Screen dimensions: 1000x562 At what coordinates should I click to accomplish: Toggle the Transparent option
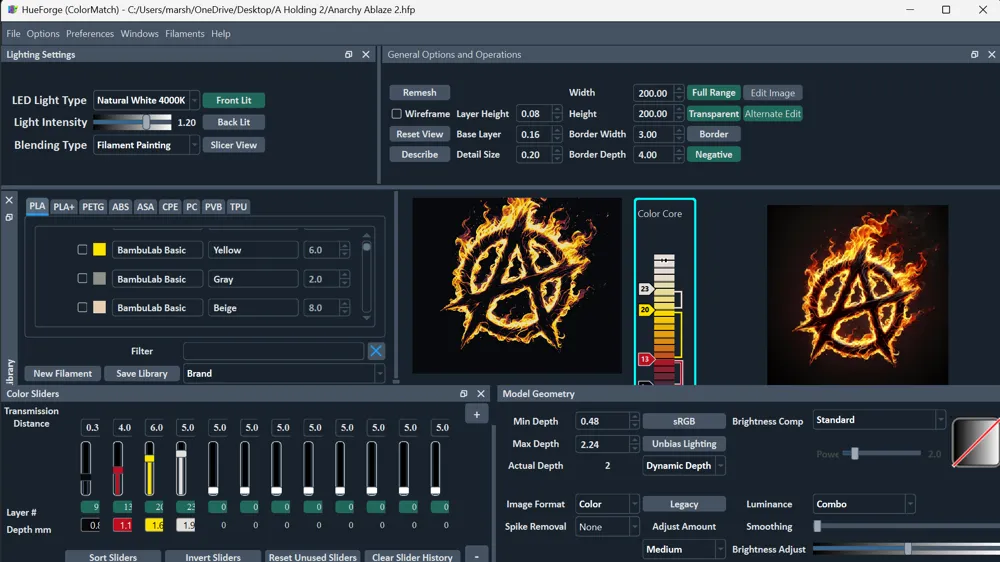714,114
